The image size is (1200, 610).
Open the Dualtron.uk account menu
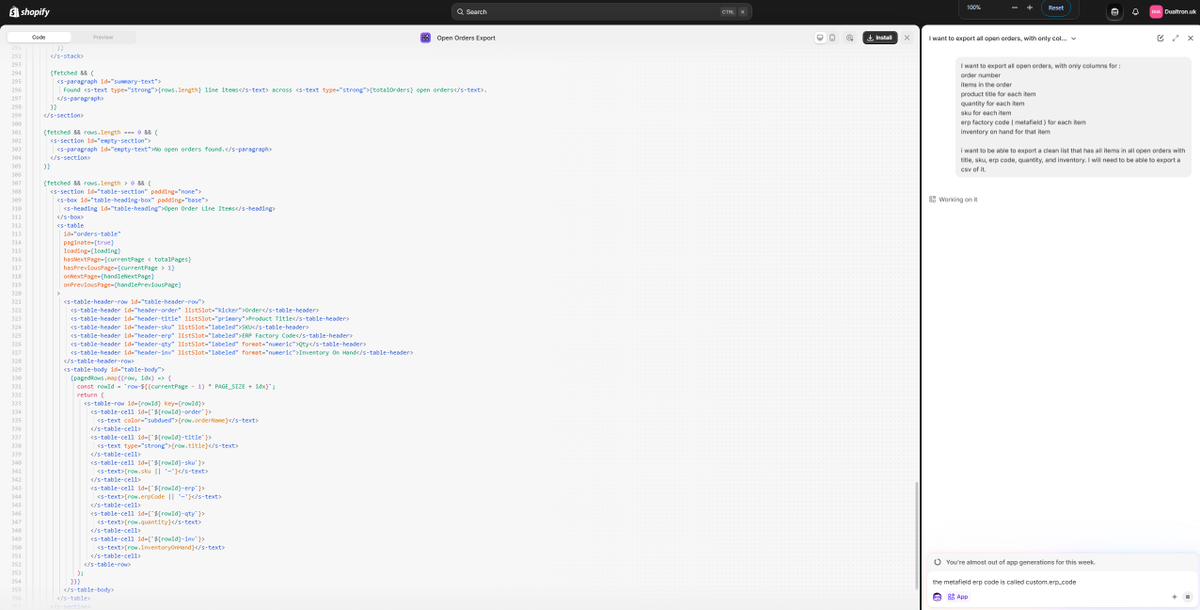click(1172, 12)
